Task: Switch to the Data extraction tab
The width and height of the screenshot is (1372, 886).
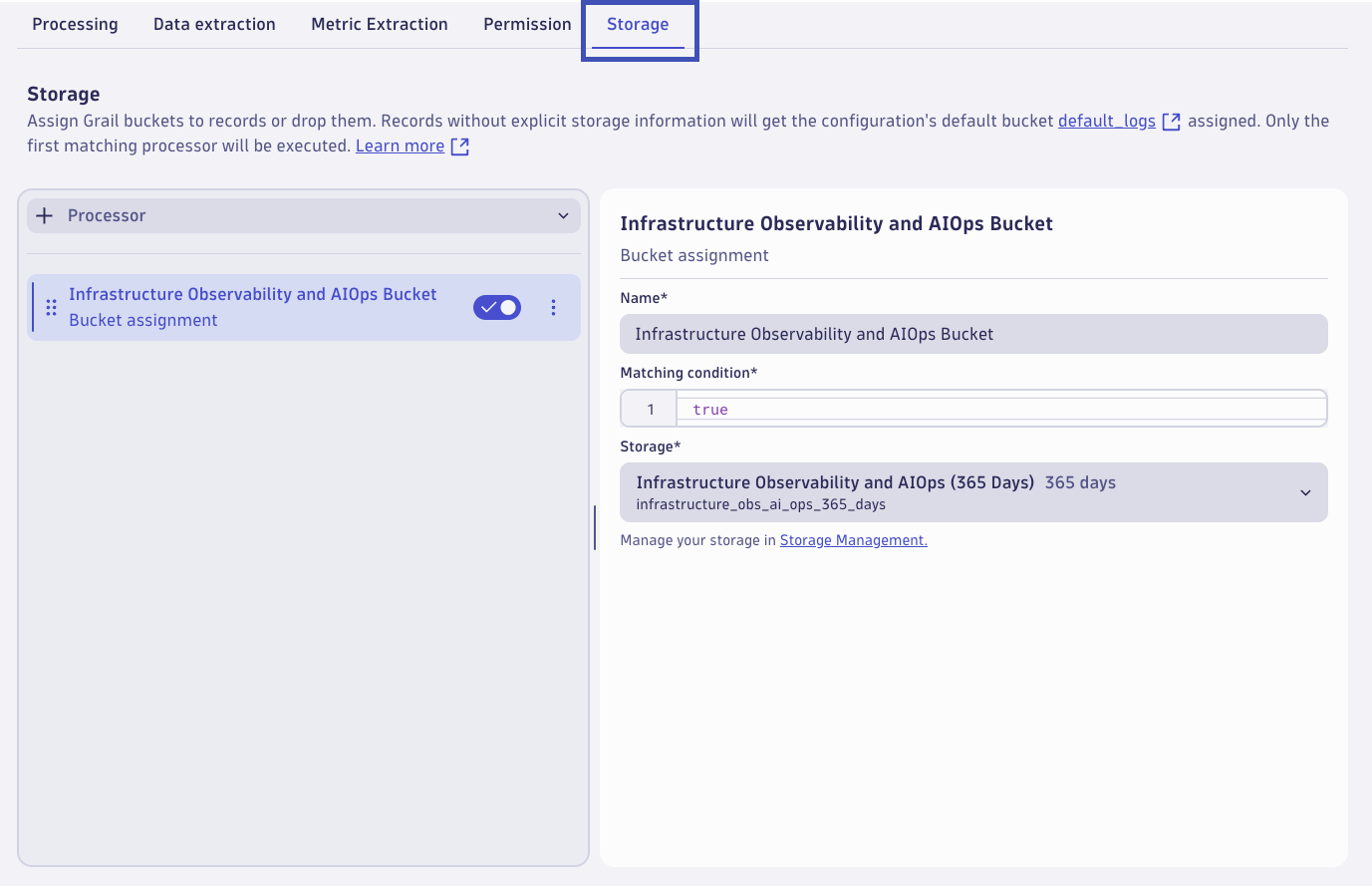Action: 214,24
